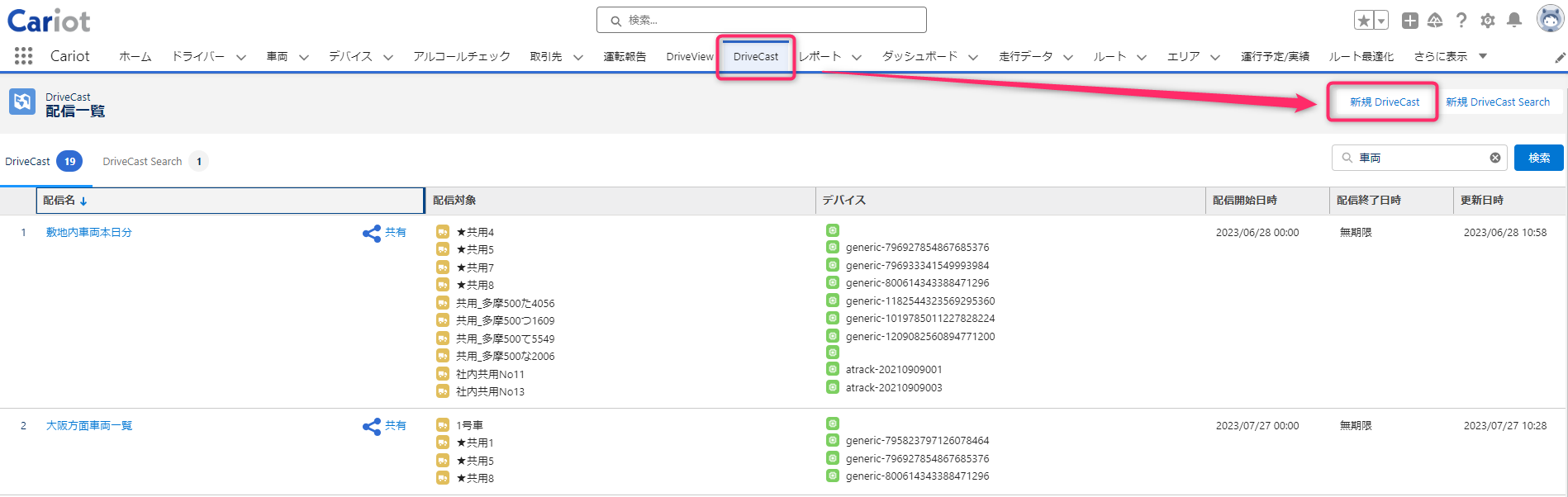Open the help question mark icon

[x=1461, y=21]
